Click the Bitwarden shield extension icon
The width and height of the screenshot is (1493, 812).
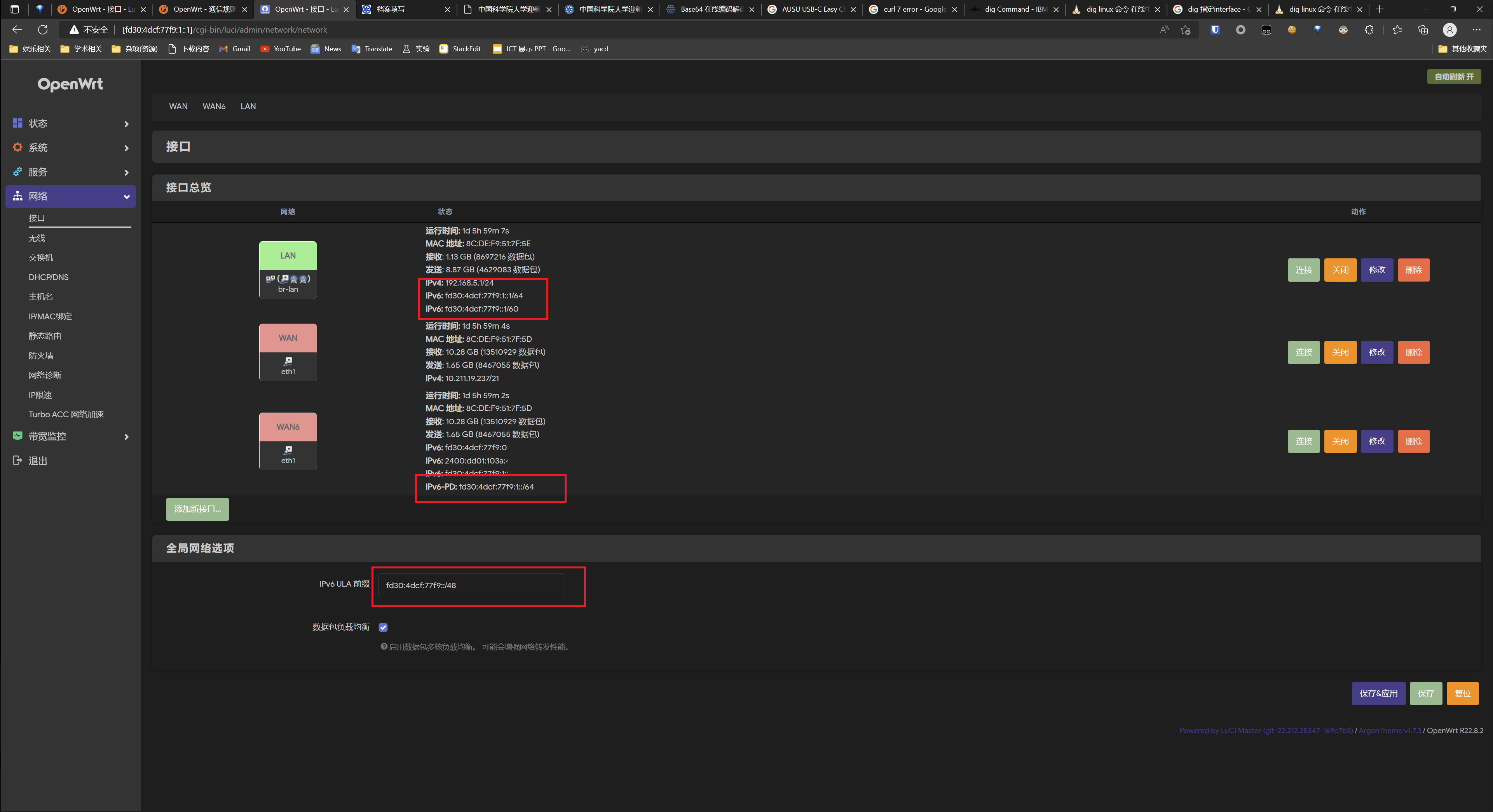pyautogui.click(x=1215, y=30)
